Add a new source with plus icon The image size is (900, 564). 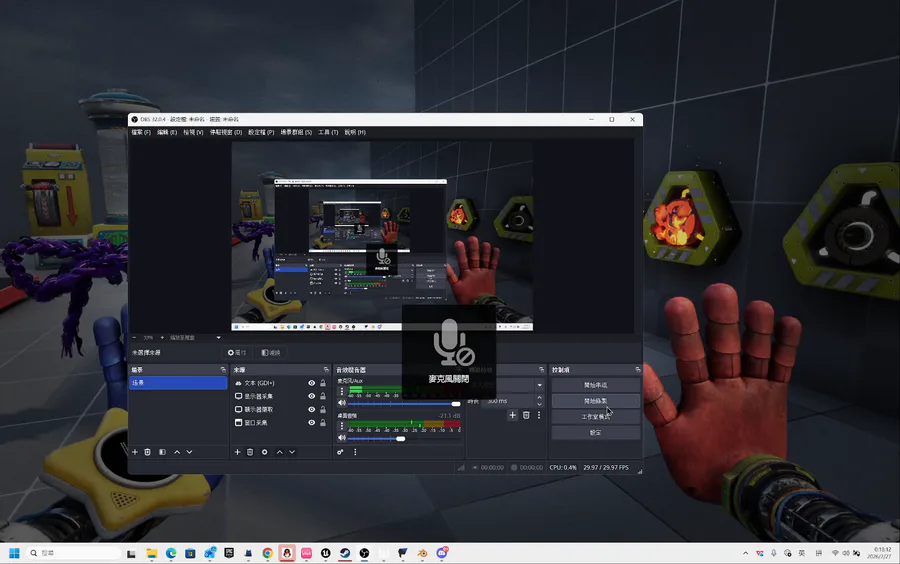click(x=237, y=452)
